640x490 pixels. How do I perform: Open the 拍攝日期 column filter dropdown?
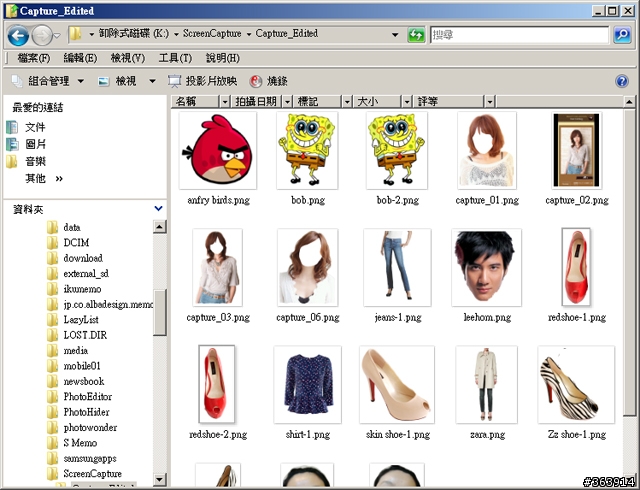pos(288,101)
